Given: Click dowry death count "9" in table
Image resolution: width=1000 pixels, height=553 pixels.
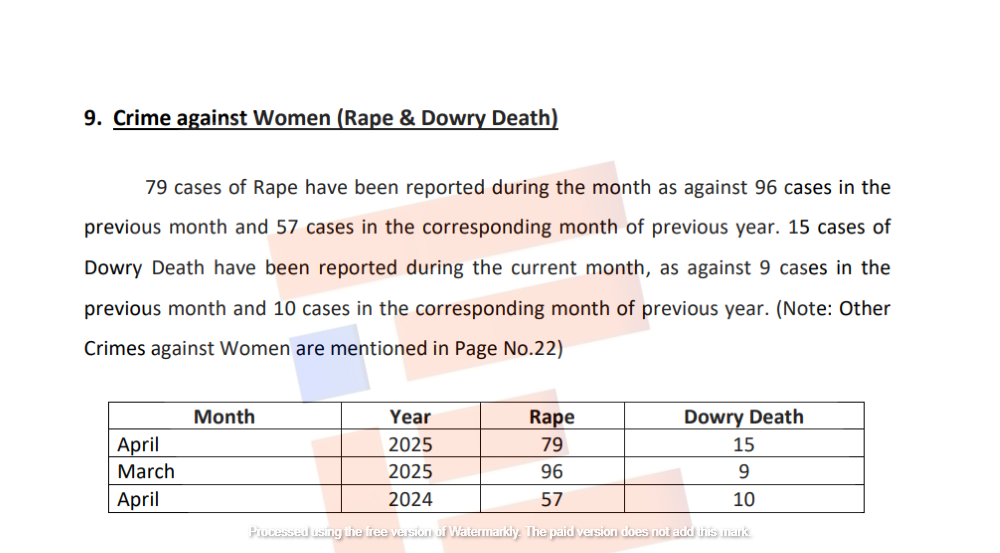Looking at the screenshot, I should 743,471.
